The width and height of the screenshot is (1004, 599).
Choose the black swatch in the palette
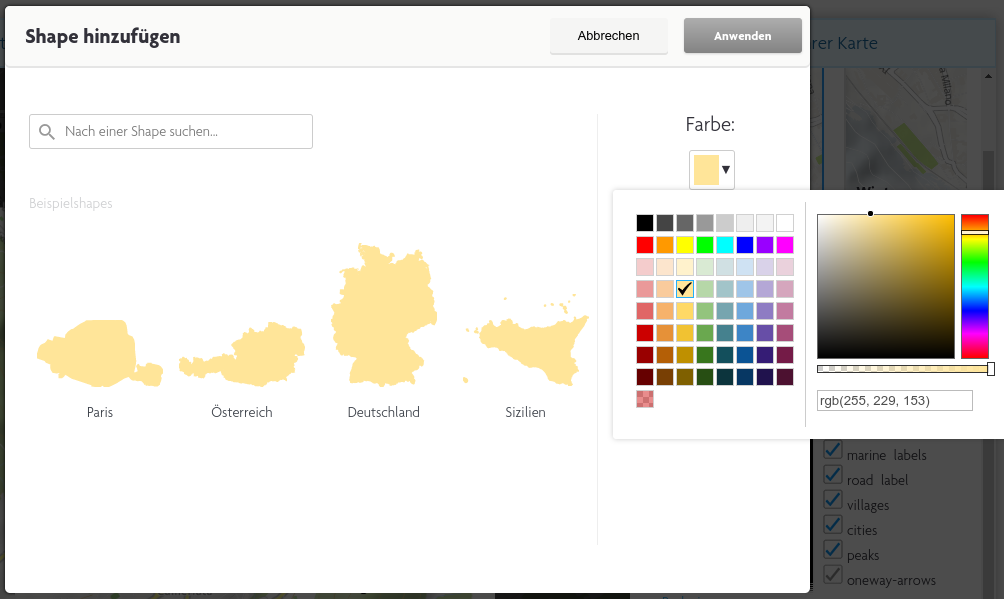coord(645,223)
